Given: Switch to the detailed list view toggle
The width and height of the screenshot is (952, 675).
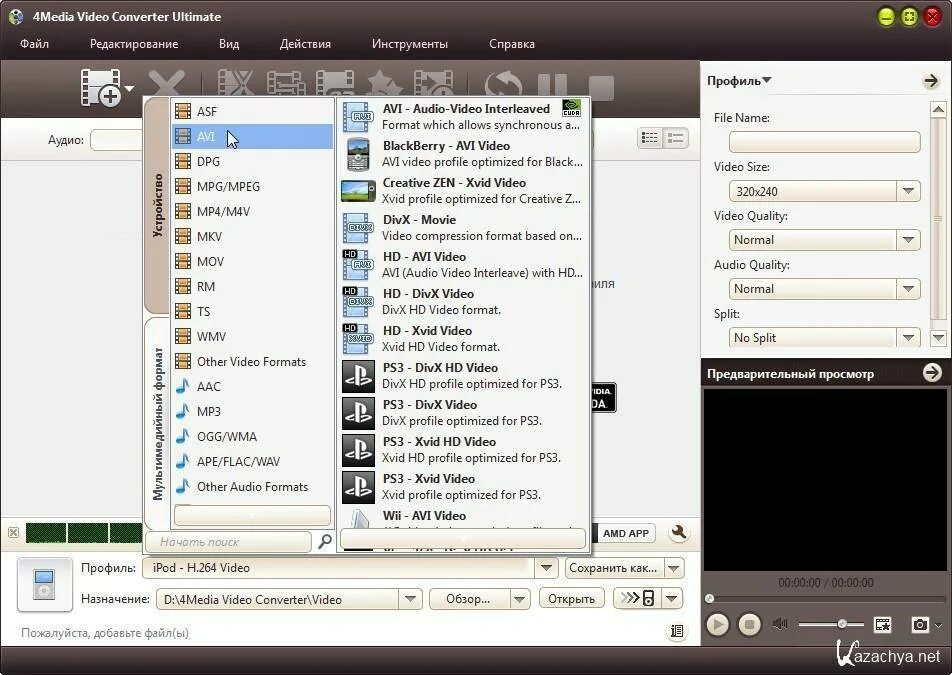Looking at the screenshot, I should point(650,138).
